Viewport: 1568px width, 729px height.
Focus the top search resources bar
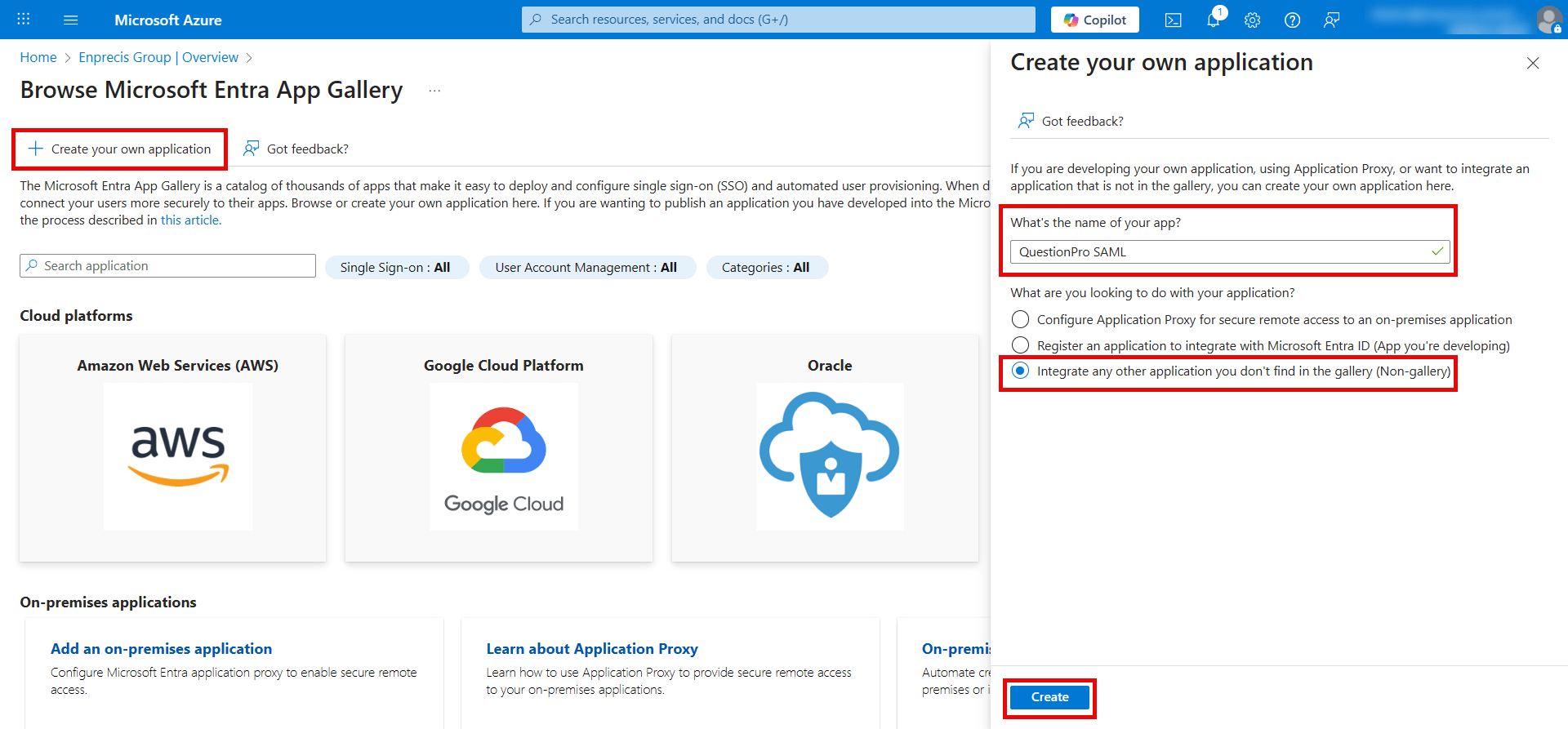778,20
